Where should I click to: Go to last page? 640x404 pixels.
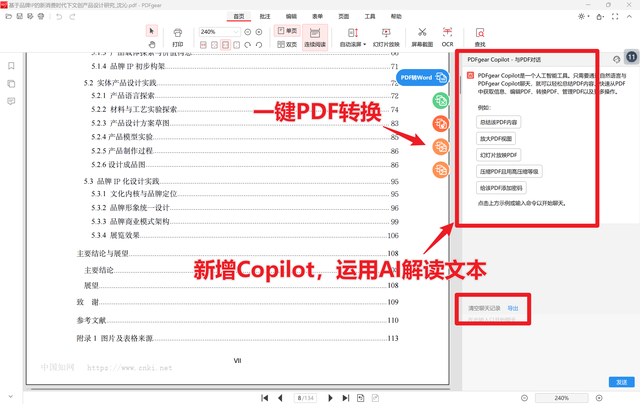coord(346,398)
